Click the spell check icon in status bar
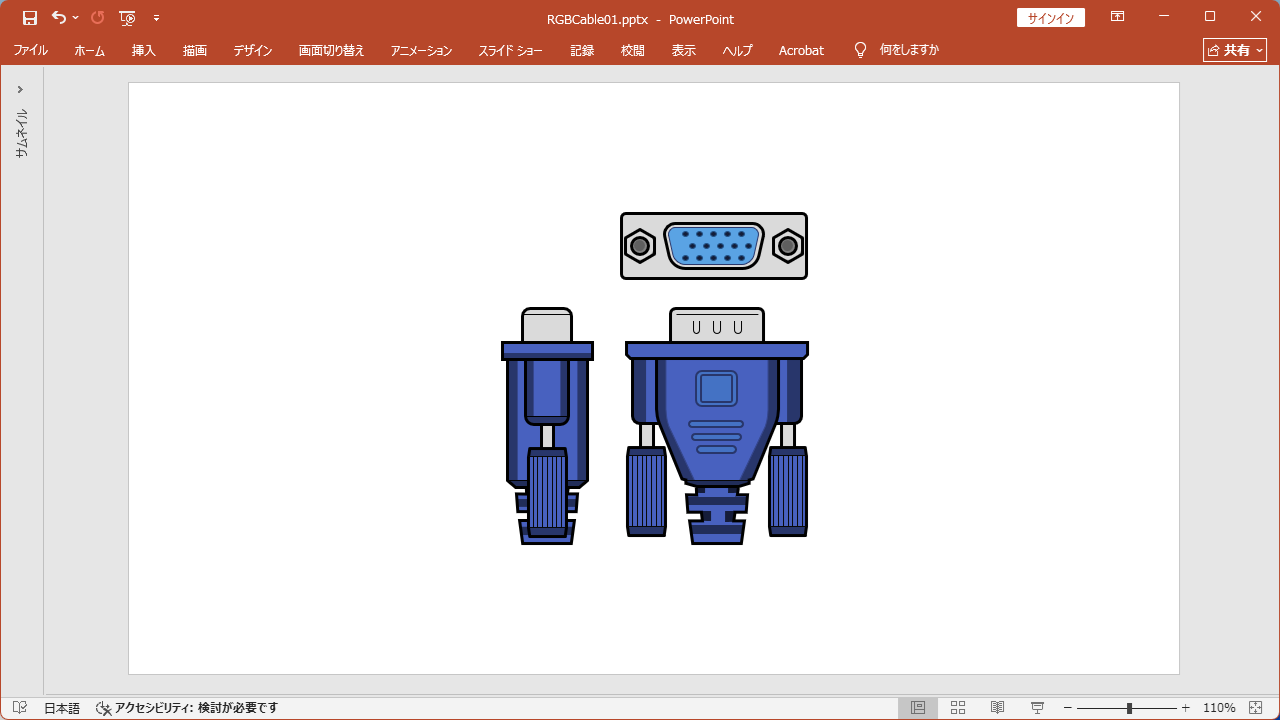This screenshot has width=1280, height=720. [x=20, y=708]
